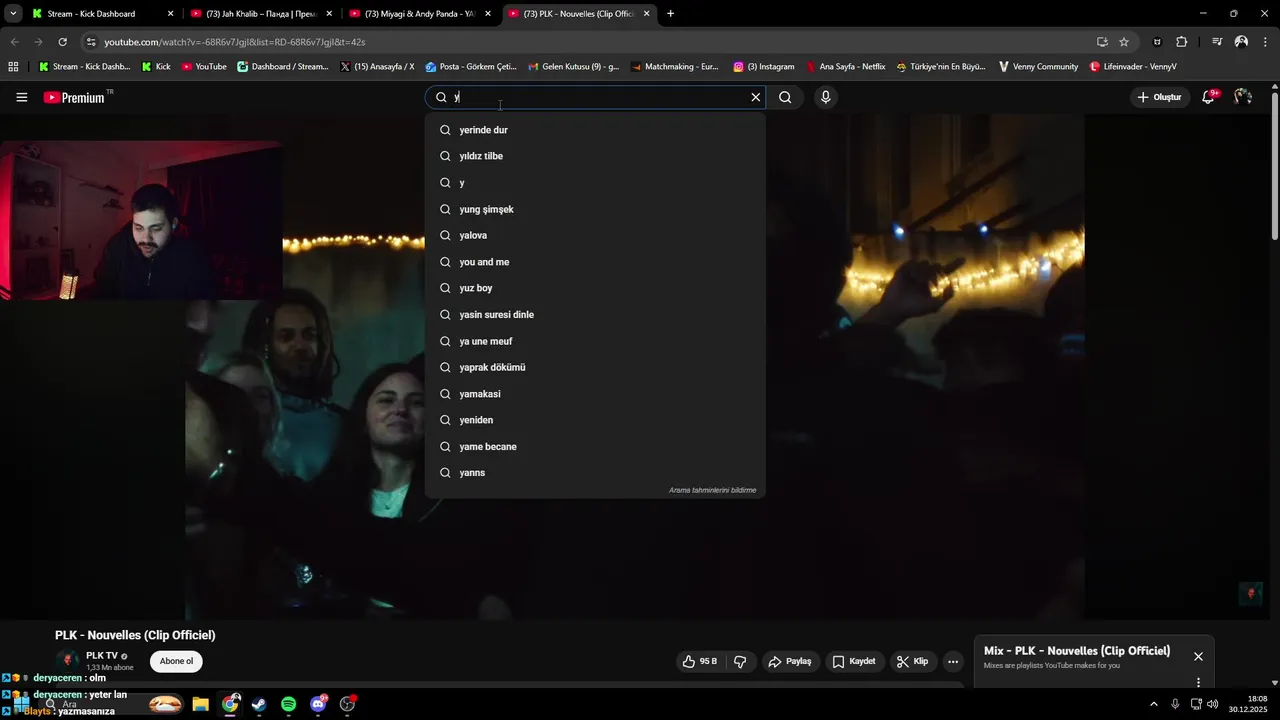
Task: Switch to the Stream - Kick Dashboard tab
Action: pos(101,14)
